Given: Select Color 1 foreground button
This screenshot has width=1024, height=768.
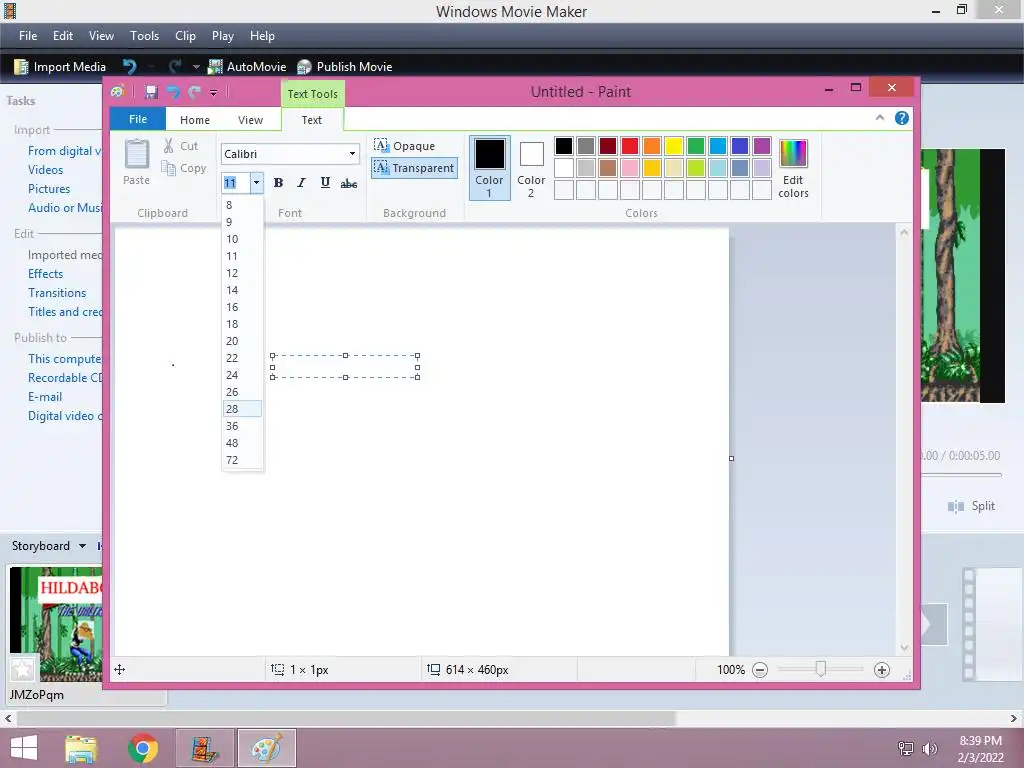Looking at the screenshot, I should click(x=489, y=168).
